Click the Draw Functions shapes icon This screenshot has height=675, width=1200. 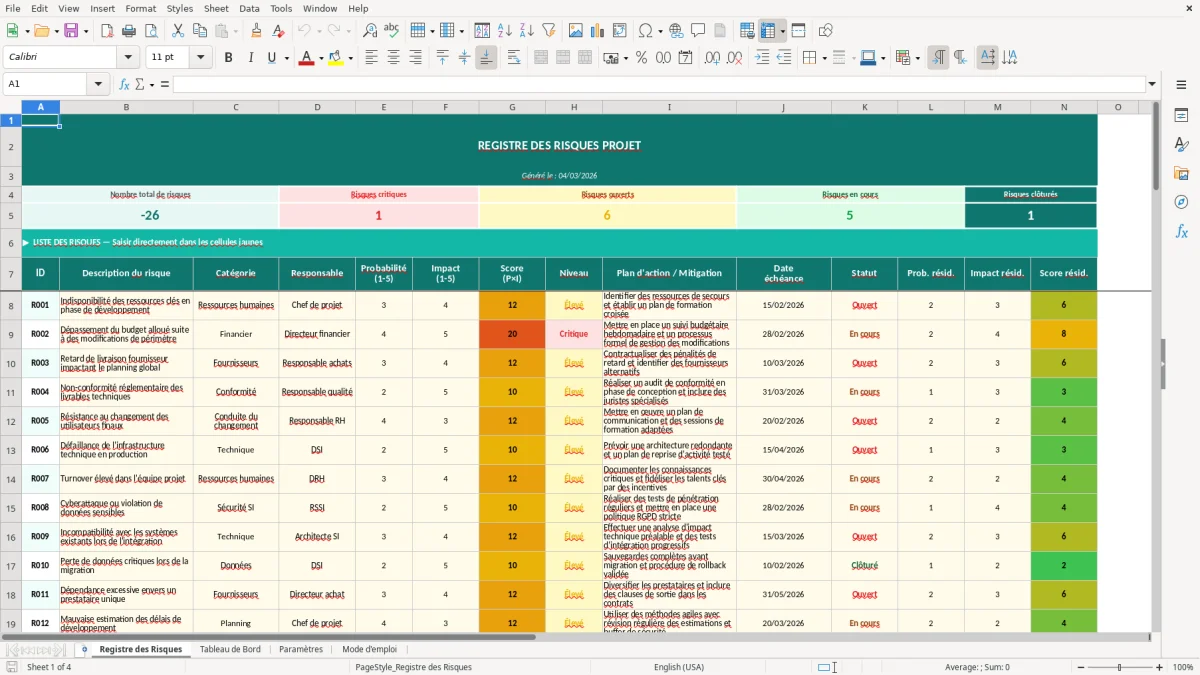tap(825, 31)
